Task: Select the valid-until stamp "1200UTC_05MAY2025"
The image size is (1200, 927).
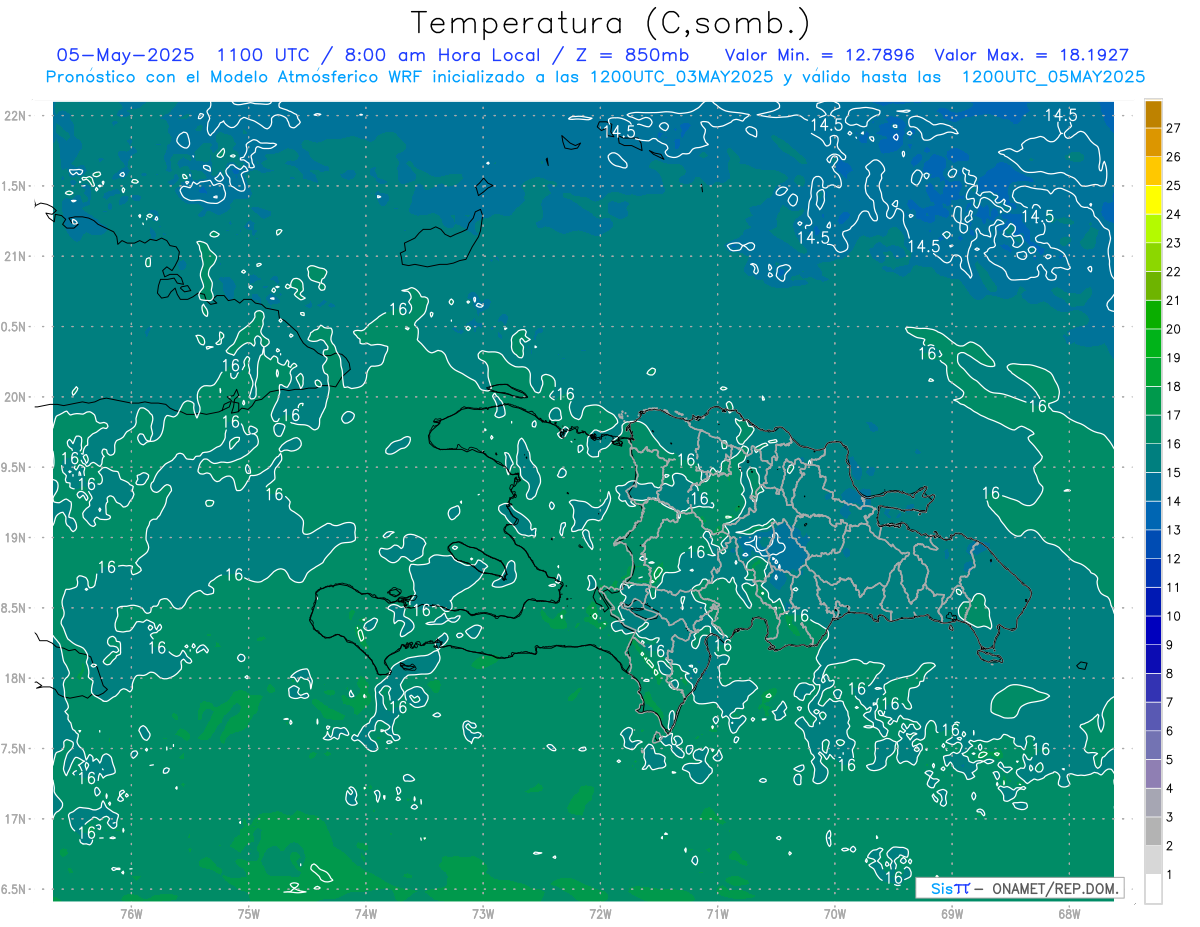Action: (1053, 76)
